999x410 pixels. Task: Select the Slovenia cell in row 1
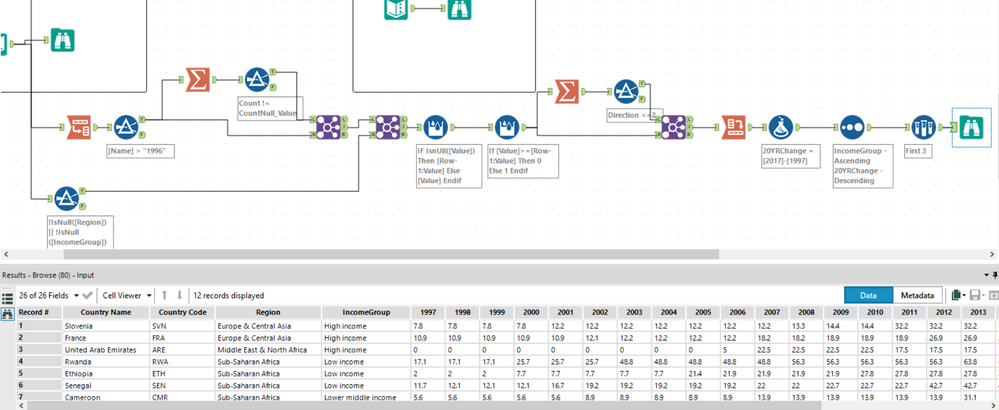106,325
